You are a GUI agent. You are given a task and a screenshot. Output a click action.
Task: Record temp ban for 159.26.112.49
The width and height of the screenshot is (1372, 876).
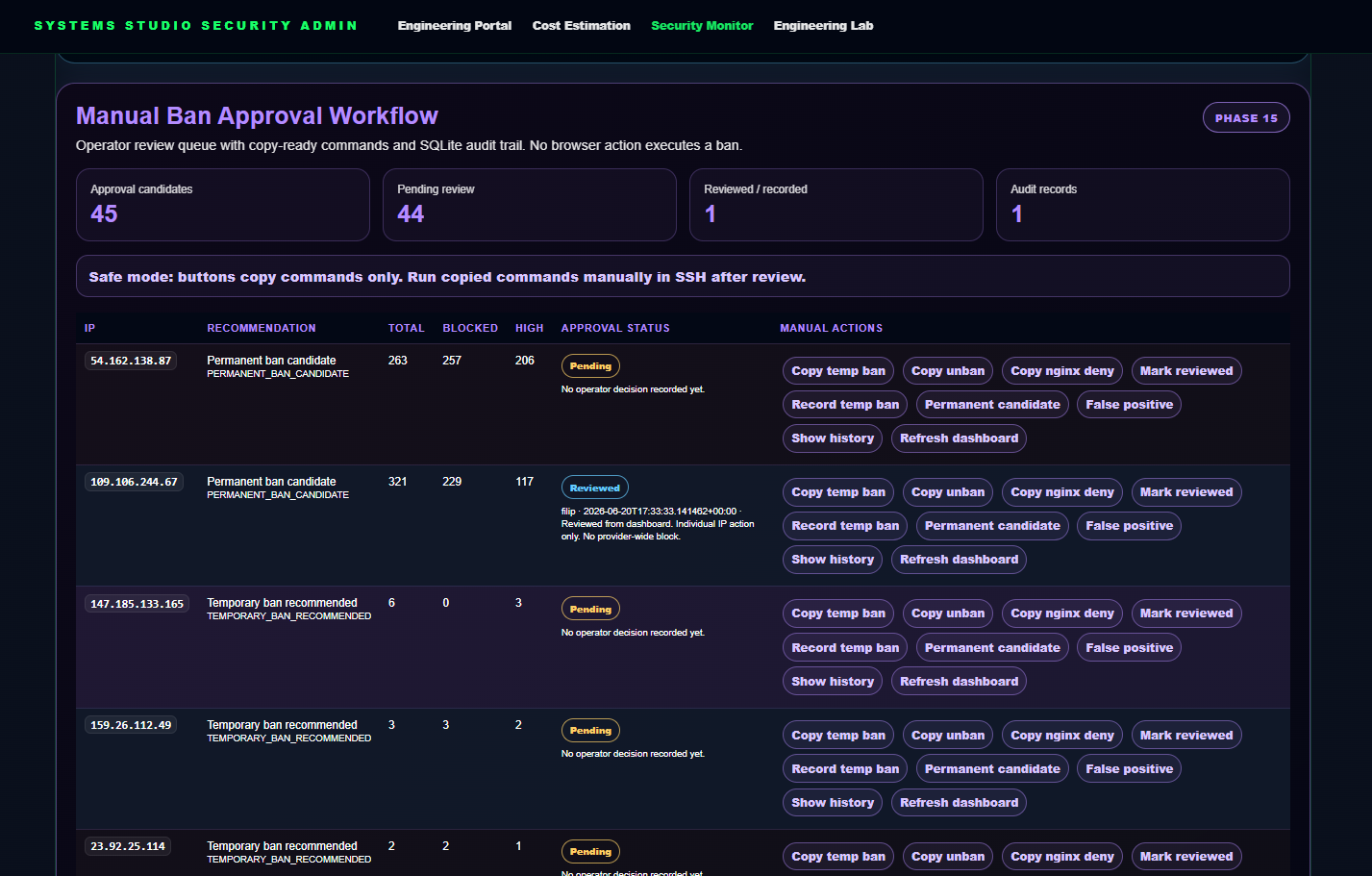point(845,769)
